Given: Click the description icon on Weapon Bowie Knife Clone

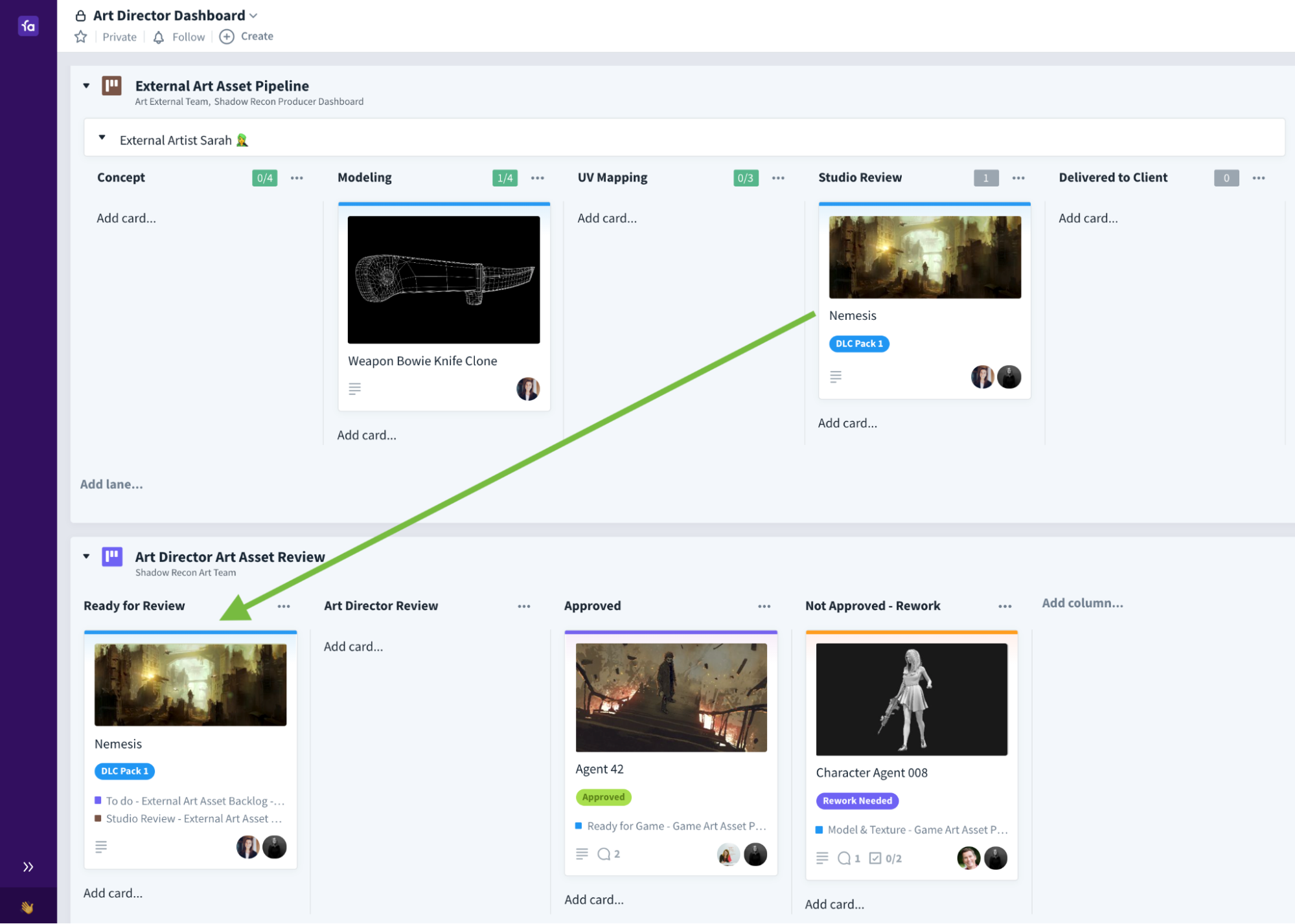Looking at the screenshot, I should point(354,389).
